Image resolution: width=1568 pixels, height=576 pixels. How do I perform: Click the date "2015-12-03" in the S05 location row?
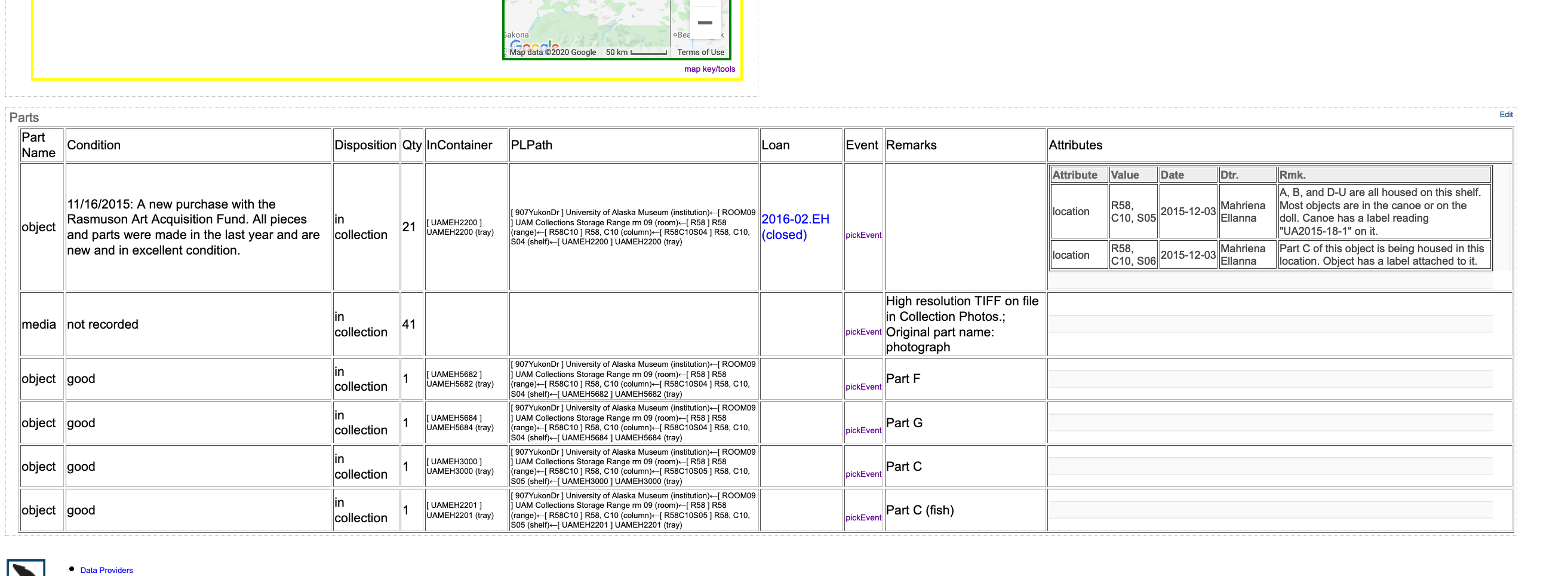tap(1188, 212)
